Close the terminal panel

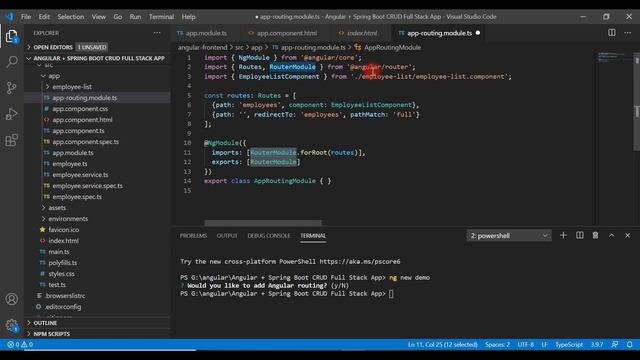click(x=628, y=236)
